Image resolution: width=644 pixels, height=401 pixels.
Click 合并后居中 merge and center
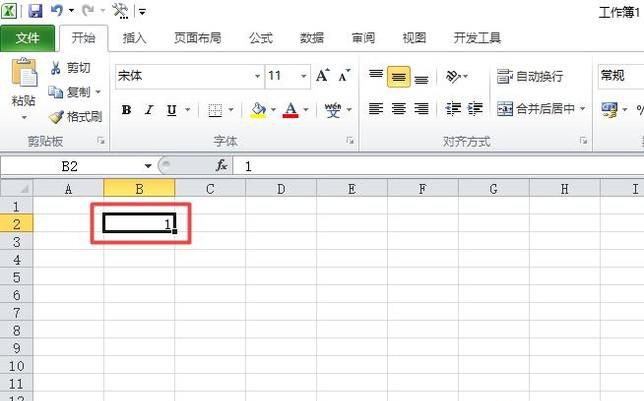coord(536,109)
